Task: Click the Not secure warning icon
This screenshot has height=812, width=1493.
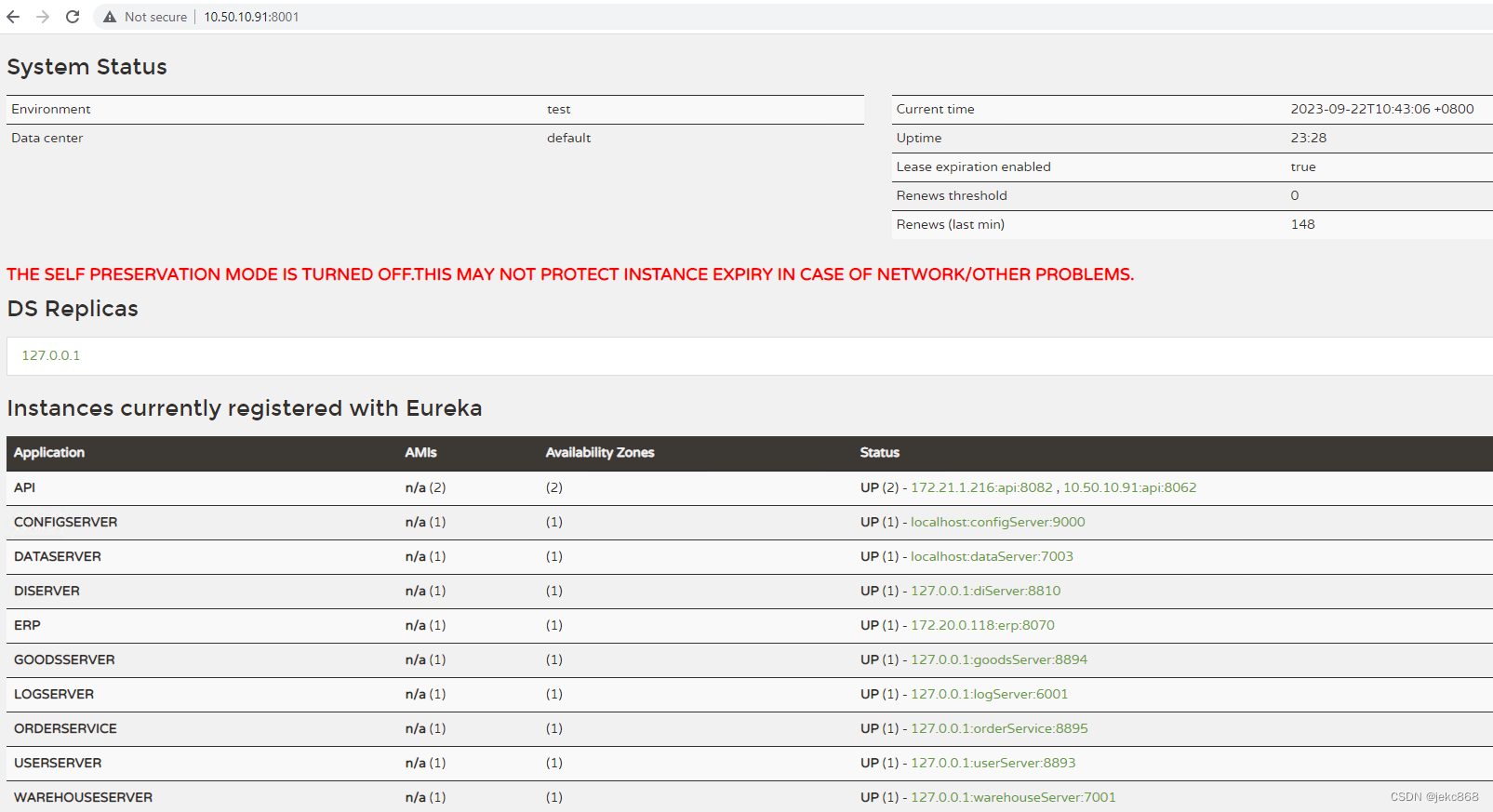Action: pyautogui.click(x=110, y=17)
